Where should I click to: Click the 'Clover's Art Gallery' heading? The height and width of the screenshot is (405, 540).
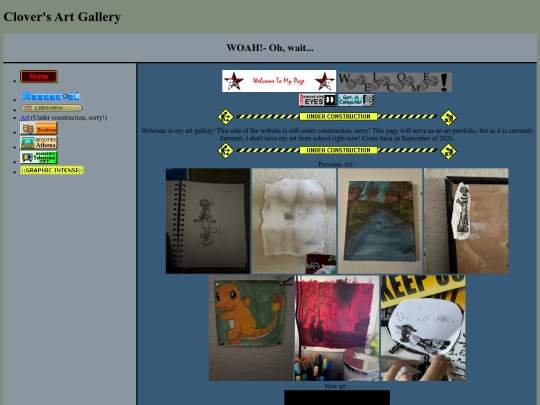[x=62, y=17]
